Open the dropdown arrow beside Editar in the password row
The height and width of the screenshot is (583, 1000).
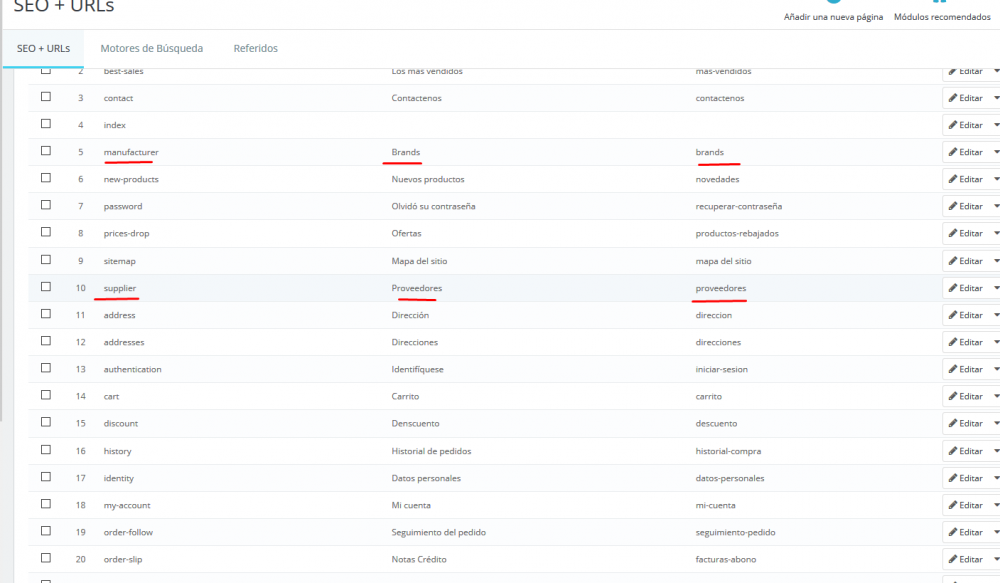click(996, 207)
